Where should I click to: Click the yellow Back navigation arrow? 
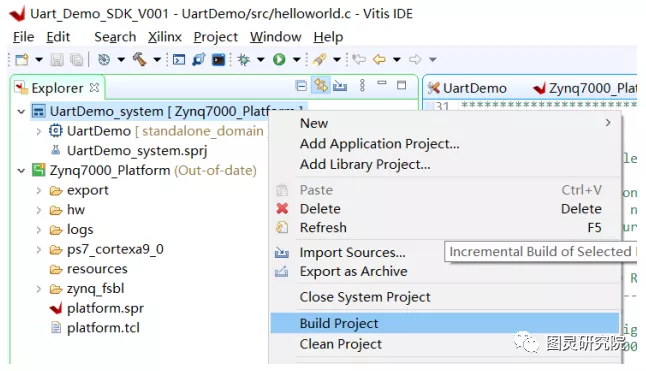(379, 60)
